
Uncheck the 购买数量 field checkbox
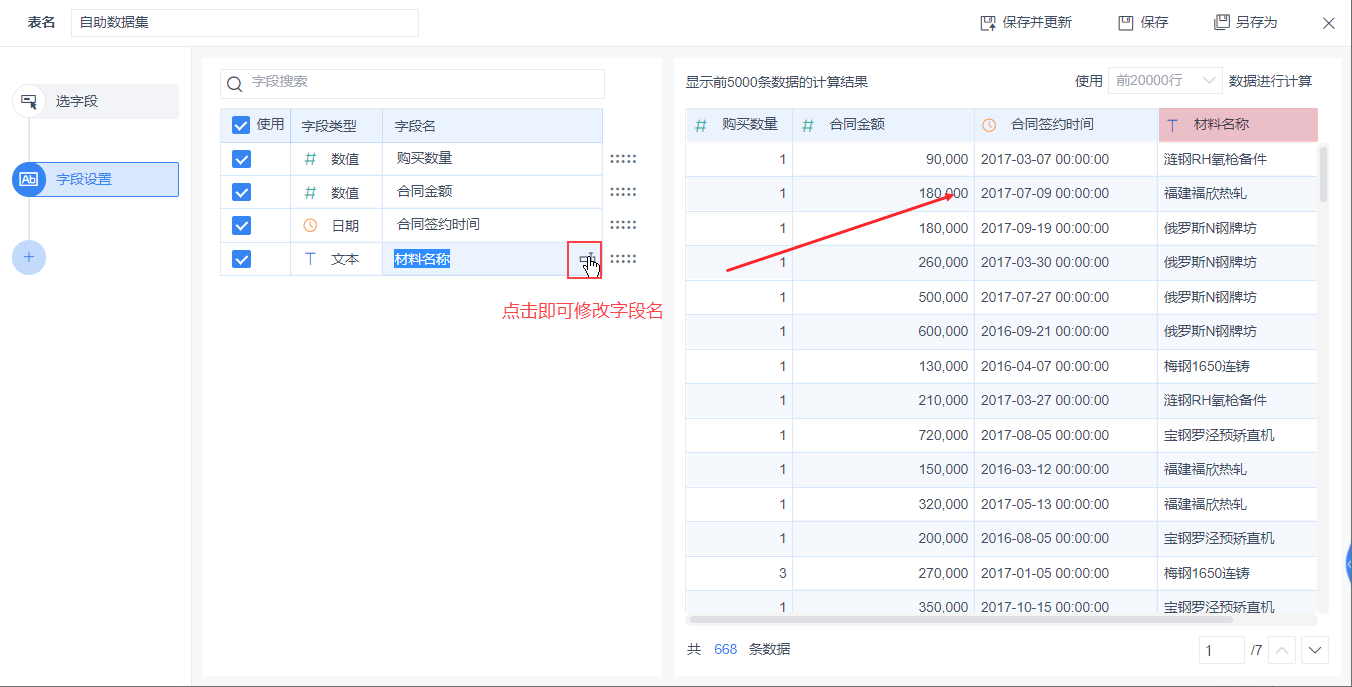click(x=241, y=159)
